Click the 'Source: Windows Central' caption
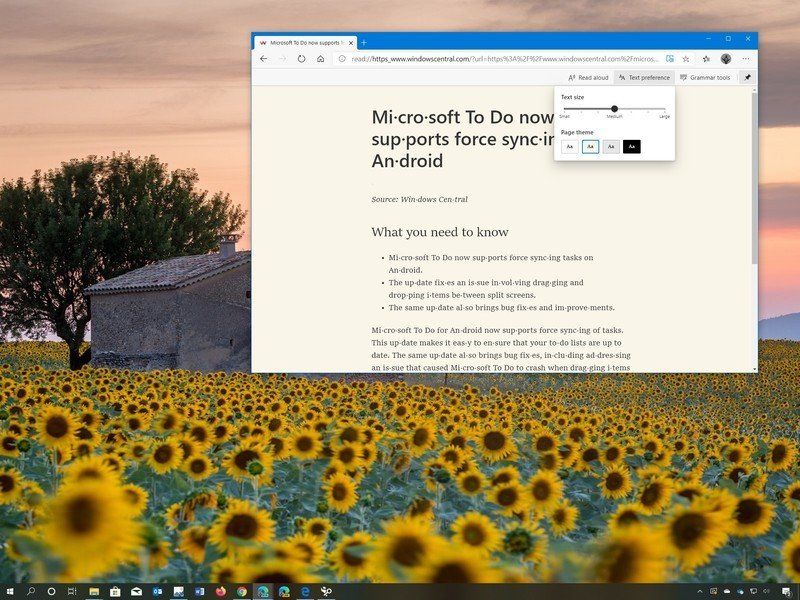 [419, 199]
